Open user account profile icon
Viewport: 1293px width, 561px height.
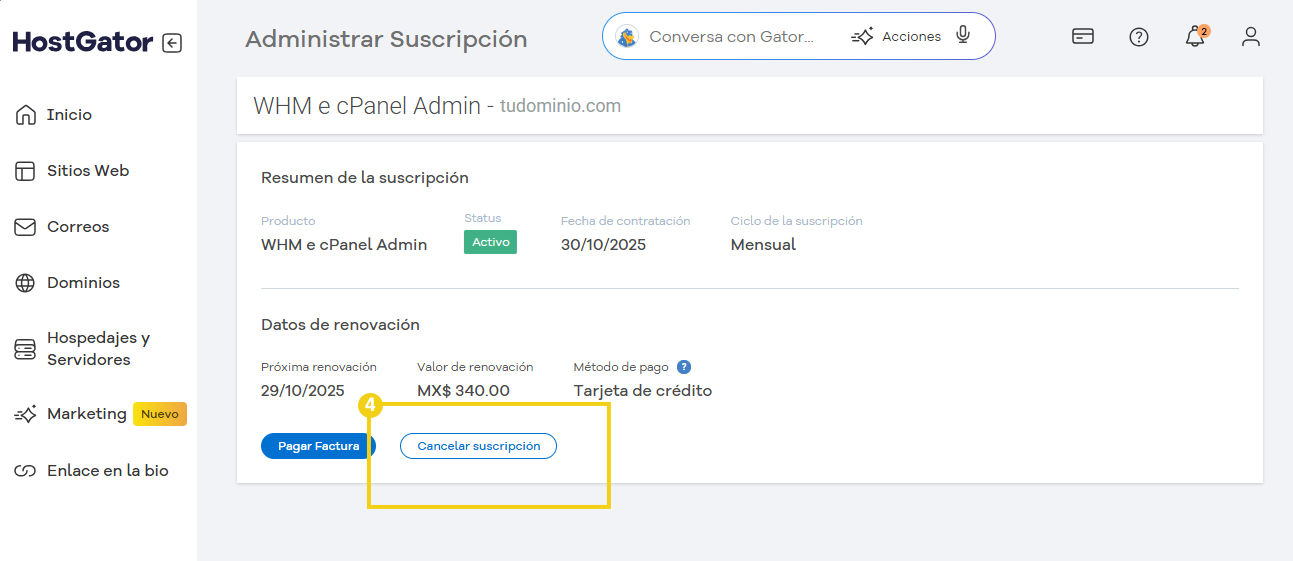(1251, 37)
